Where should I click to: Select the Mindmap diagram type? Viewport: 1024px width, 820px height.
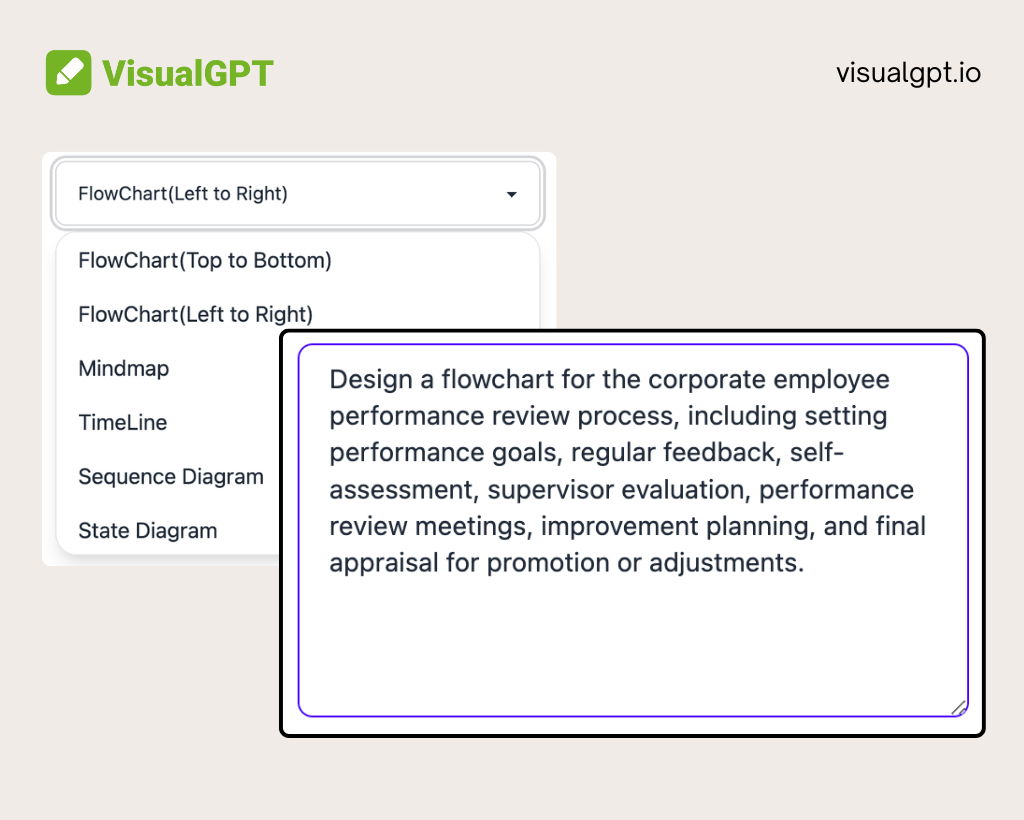tap(123, 369)
